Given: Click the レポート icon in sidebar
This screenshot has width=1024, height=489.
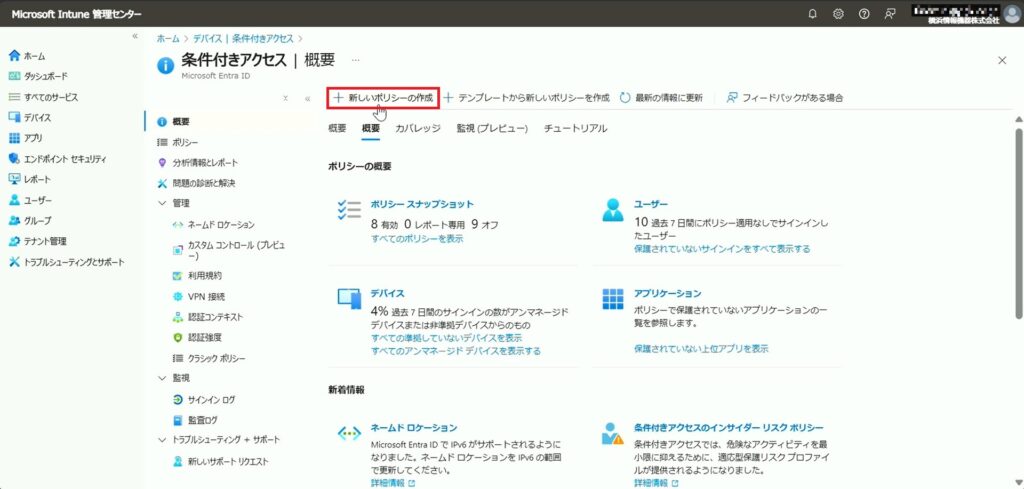Looking at the screenshot, I should 15,179.
